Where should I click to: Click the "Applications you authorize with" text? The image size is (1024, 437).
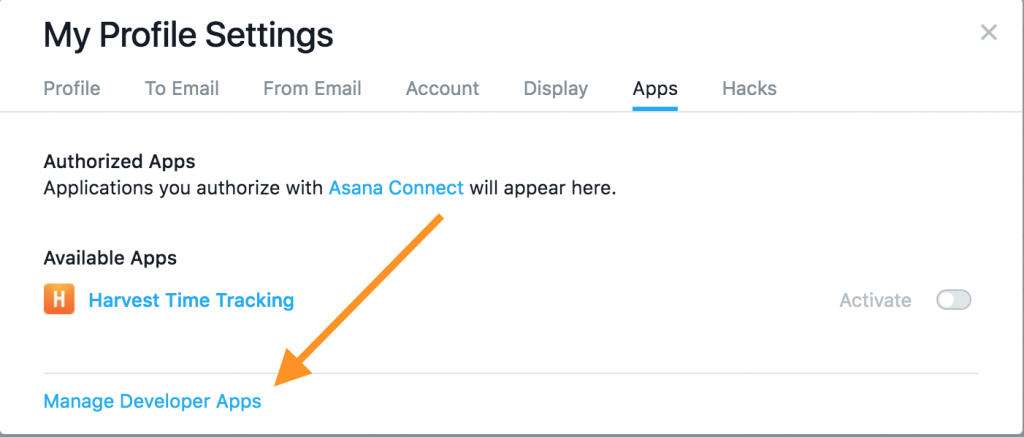[x=184, y=188]
